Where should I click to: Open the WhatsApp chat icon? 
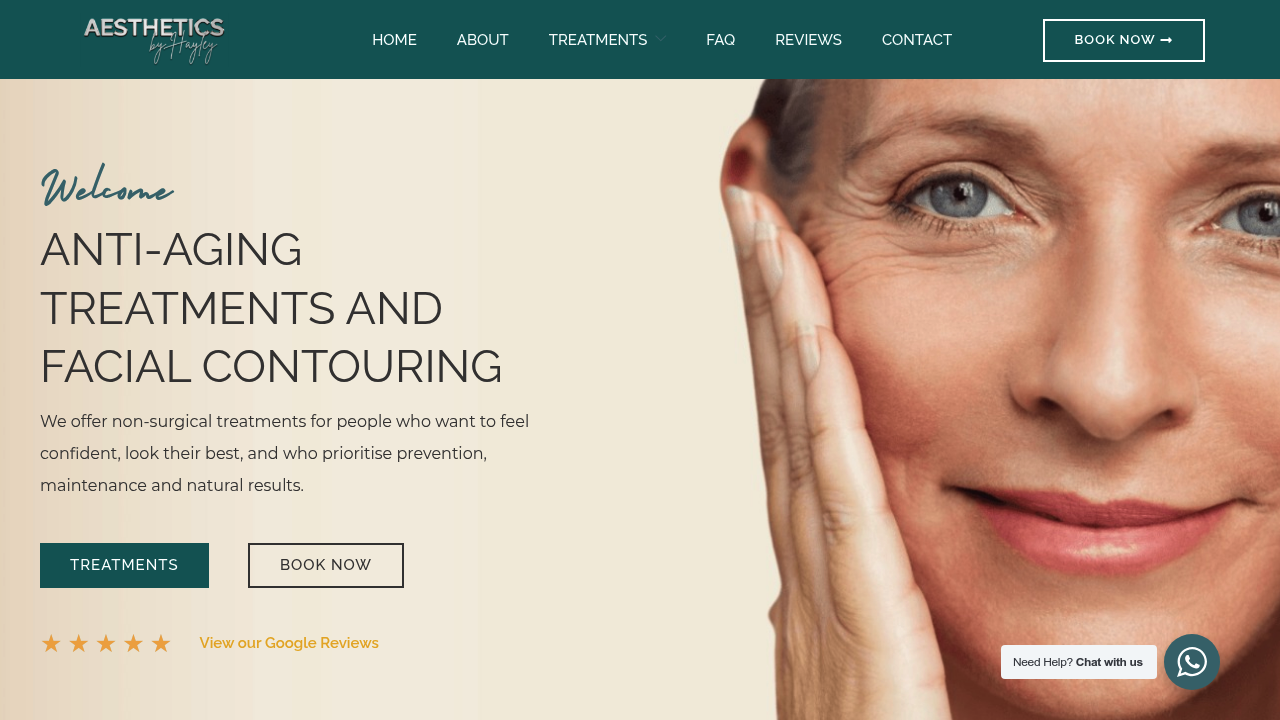click(x=1192, y=662)
